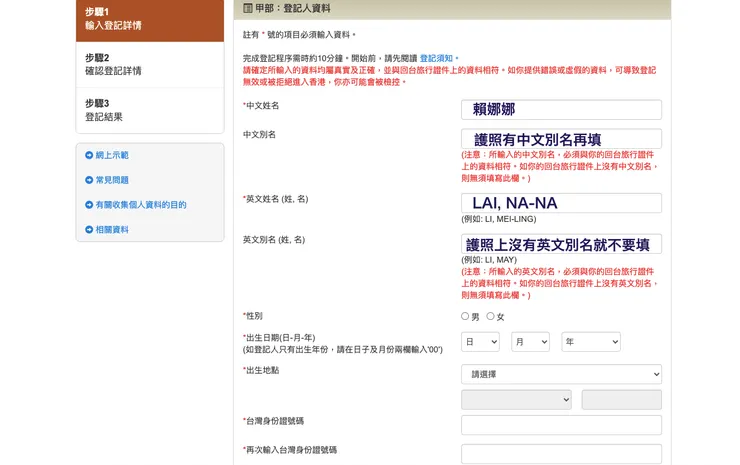Open the 年 birth year dropdown
This screenshot has height=465, width=740.
pos(591,342)
